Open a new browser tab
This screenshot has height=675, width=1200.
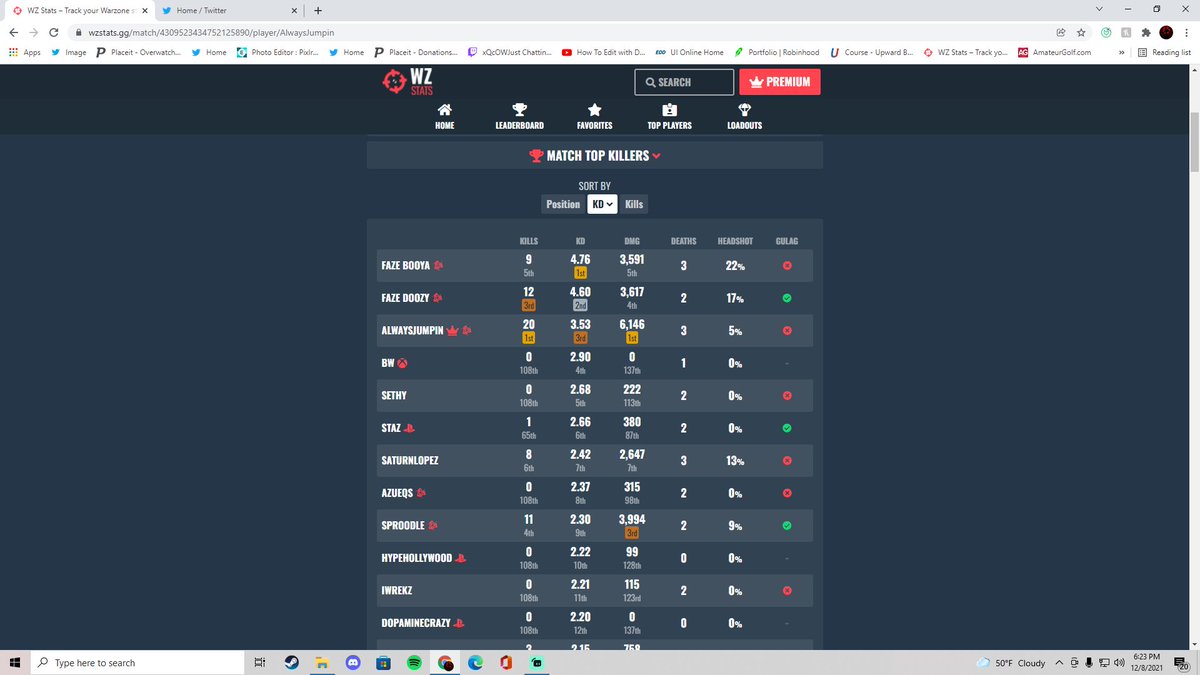pos(317,10)
